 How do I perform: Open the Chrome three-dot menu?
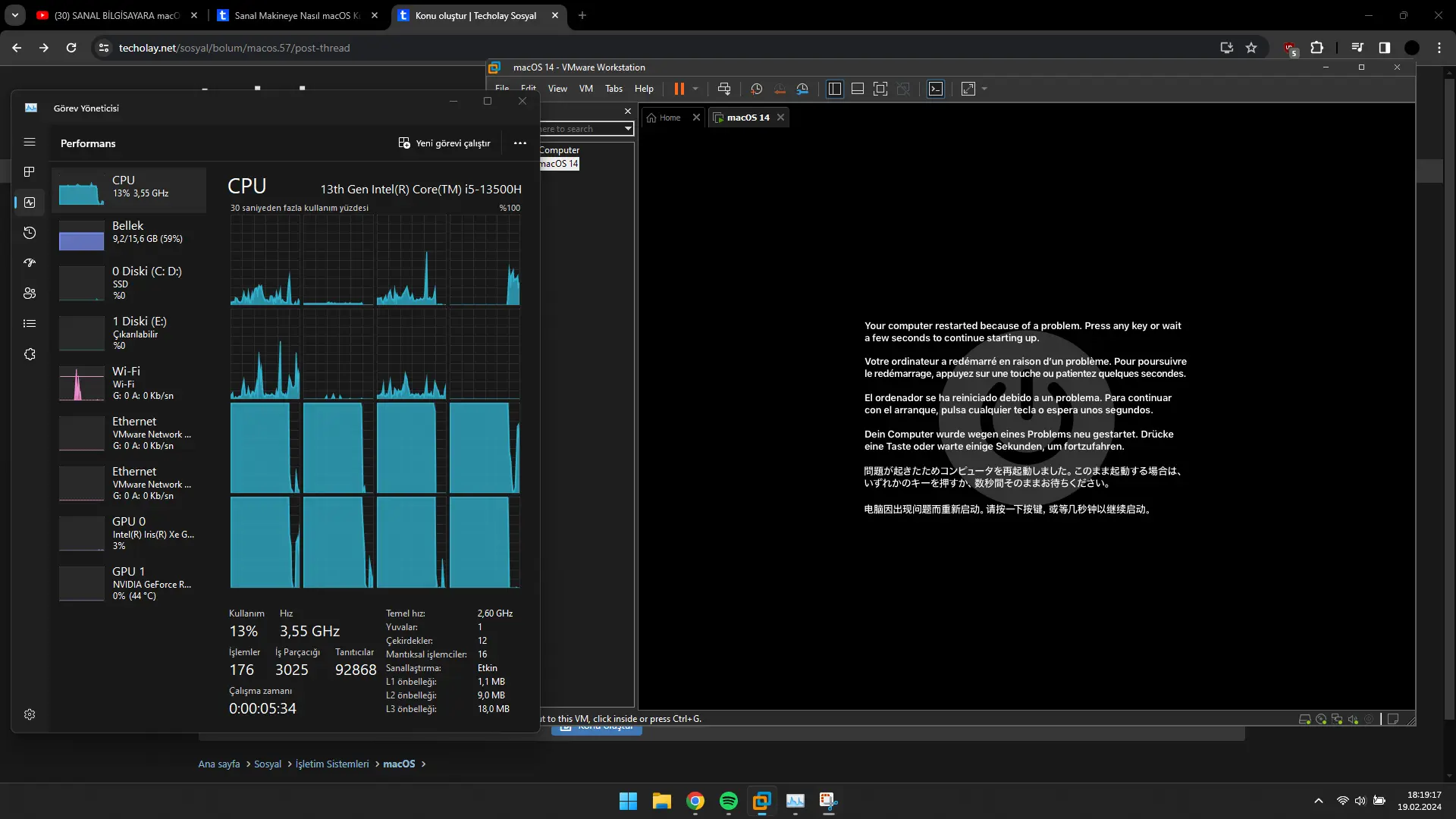(1439, 48)
